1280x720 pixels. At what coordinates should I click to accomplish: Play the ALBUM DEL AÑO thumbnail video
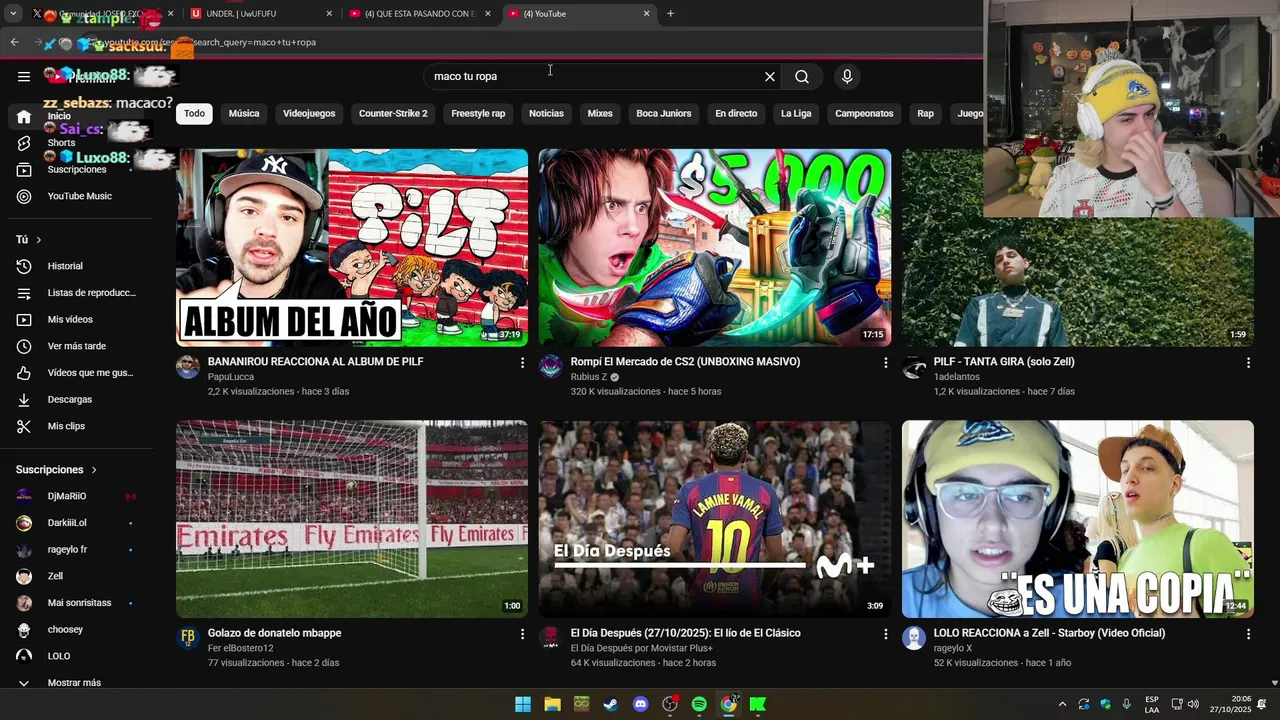(x=352, y=248)
